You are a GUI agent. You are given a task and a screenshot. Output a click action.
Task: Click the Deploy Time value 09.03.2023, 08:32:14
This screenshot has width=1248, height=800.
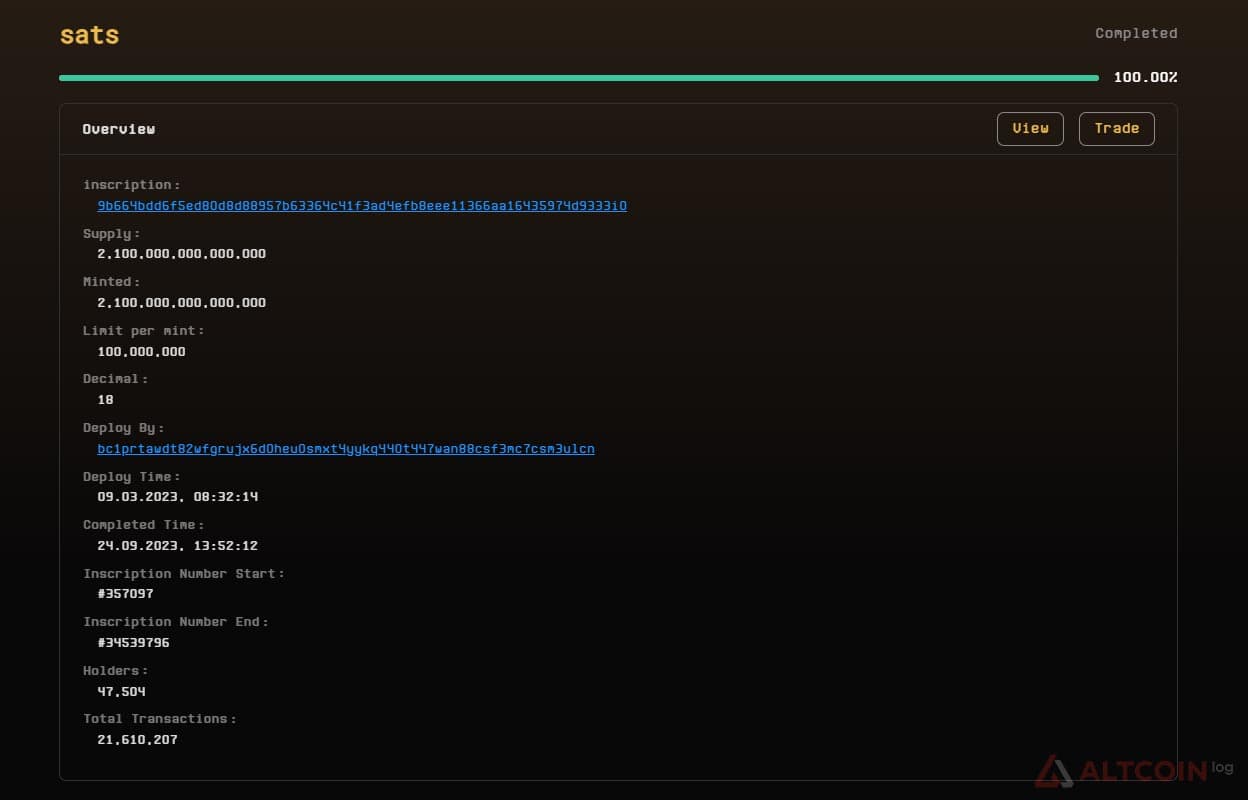(178, 497)
